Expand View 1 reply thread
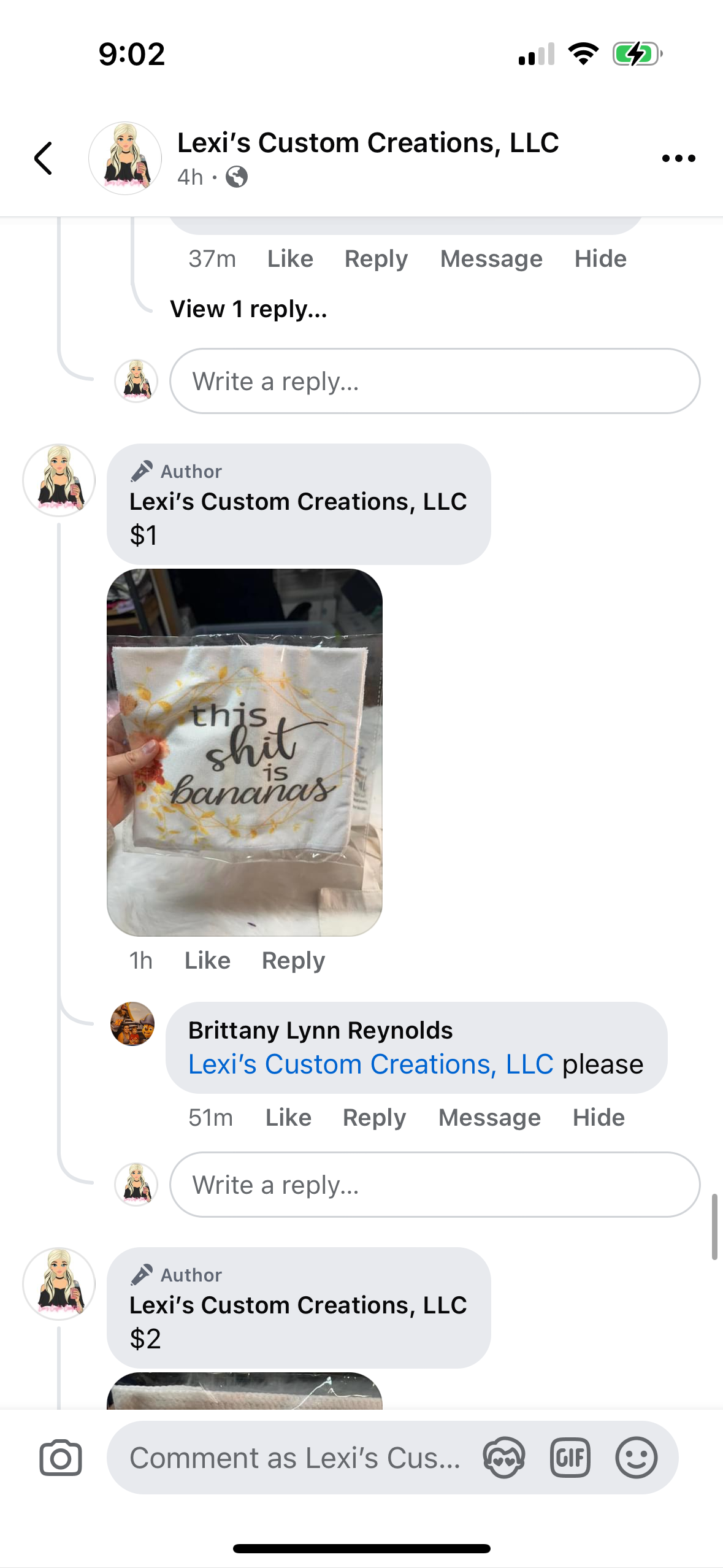 [248, 309]
